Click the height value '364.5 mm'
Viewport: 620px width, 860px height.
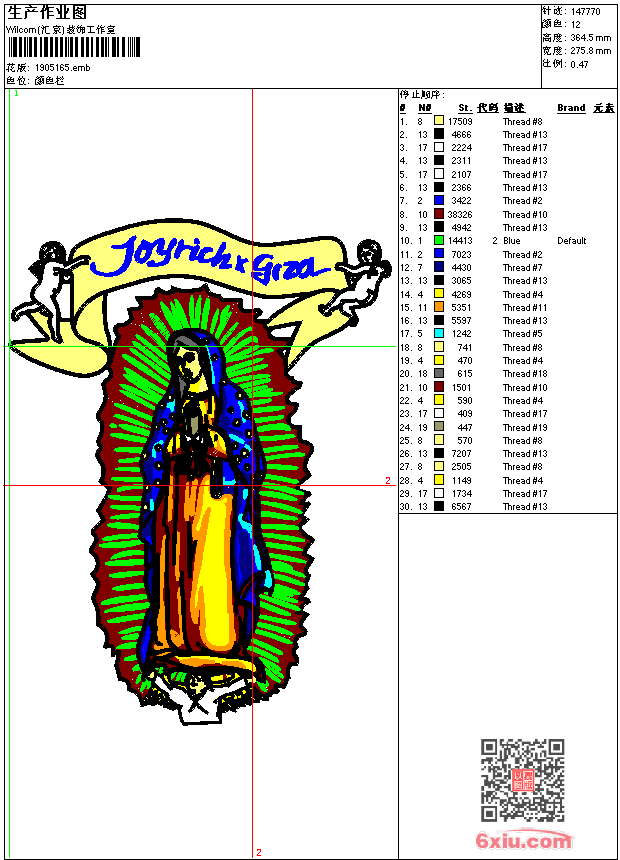click(590, 37)
